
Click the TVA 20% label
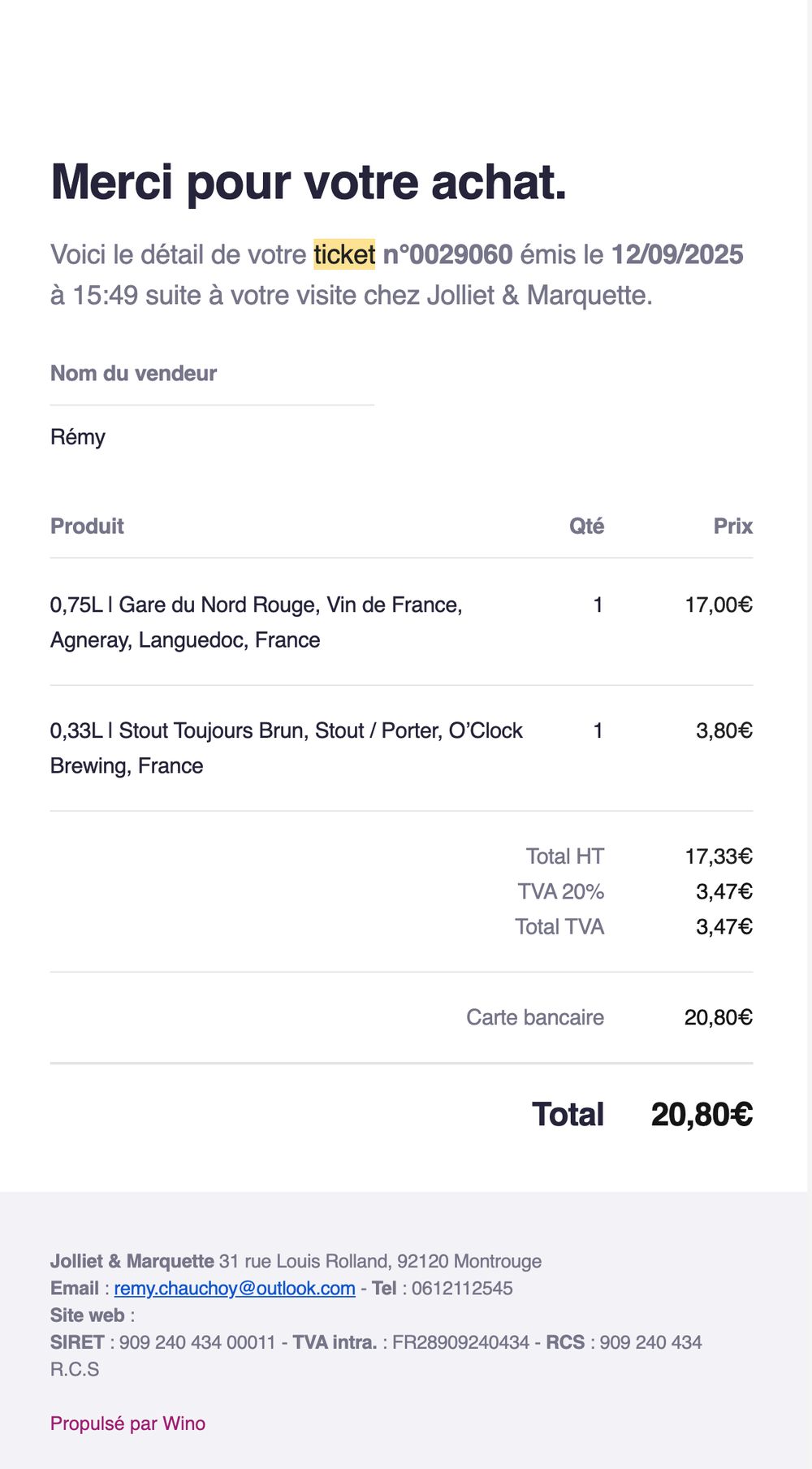click(x=560, y=891)
